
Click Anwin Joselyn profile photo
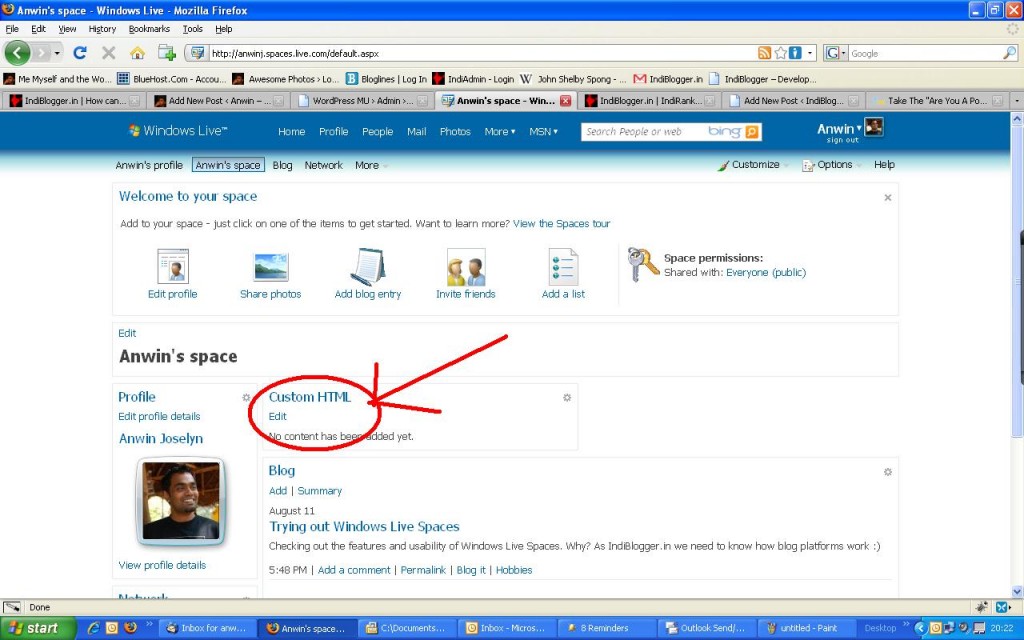tap(181, 501)
